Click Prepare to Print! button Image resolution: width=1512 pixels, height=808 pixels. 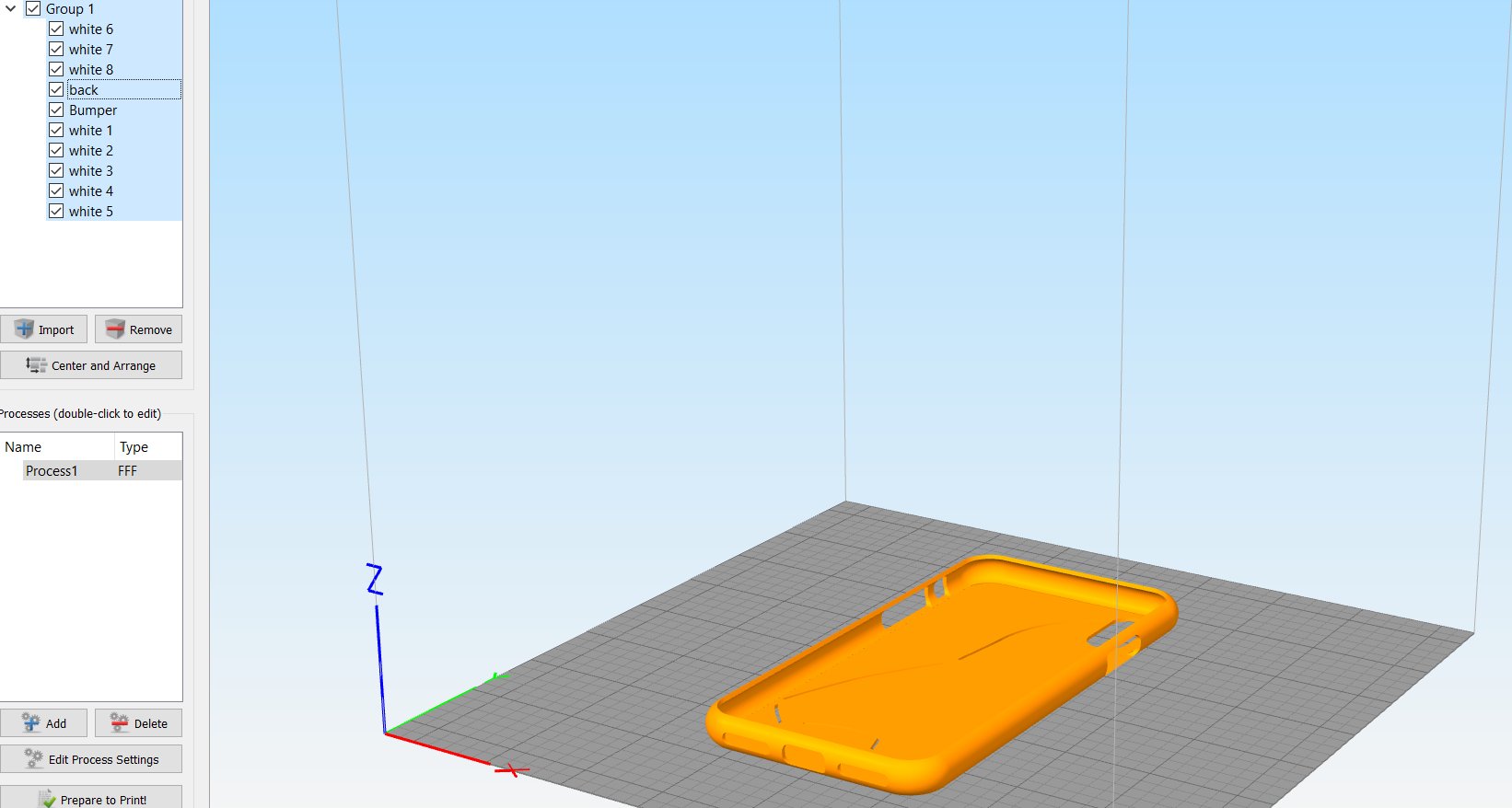pyautogui.click(x=91, y=797)
